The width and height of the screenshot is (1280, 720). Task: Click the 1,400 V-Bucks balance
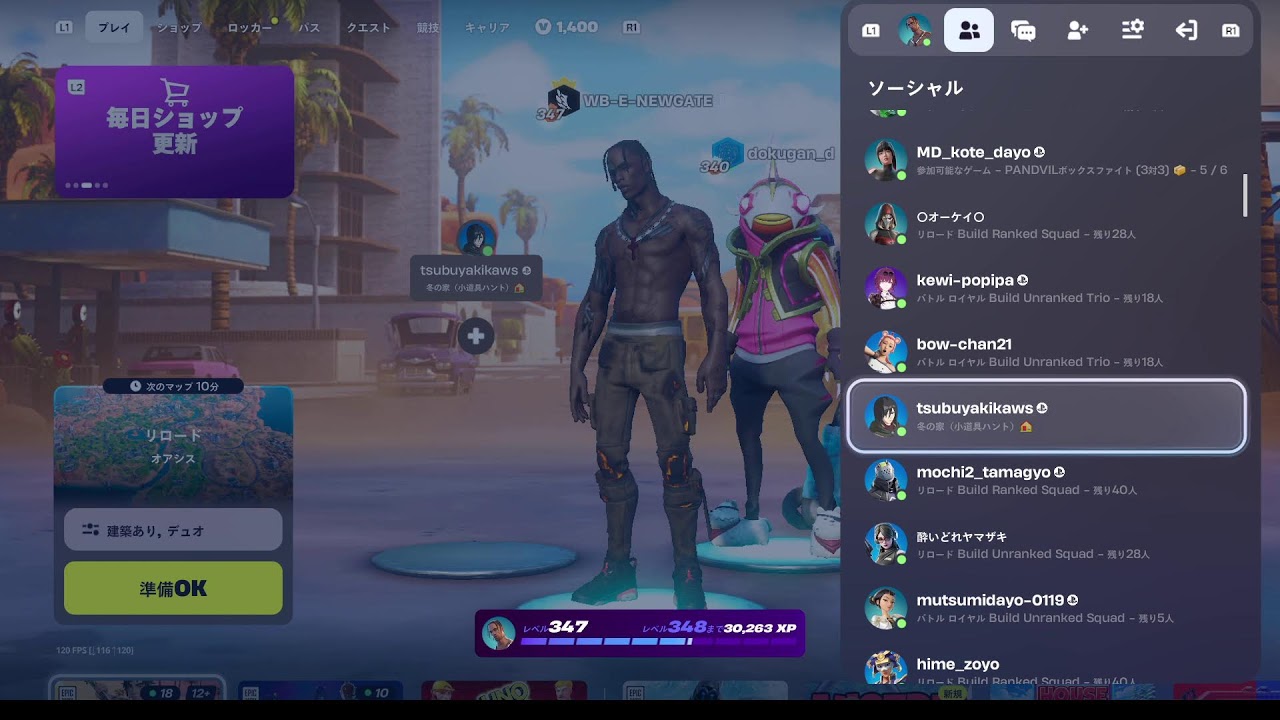576,28
